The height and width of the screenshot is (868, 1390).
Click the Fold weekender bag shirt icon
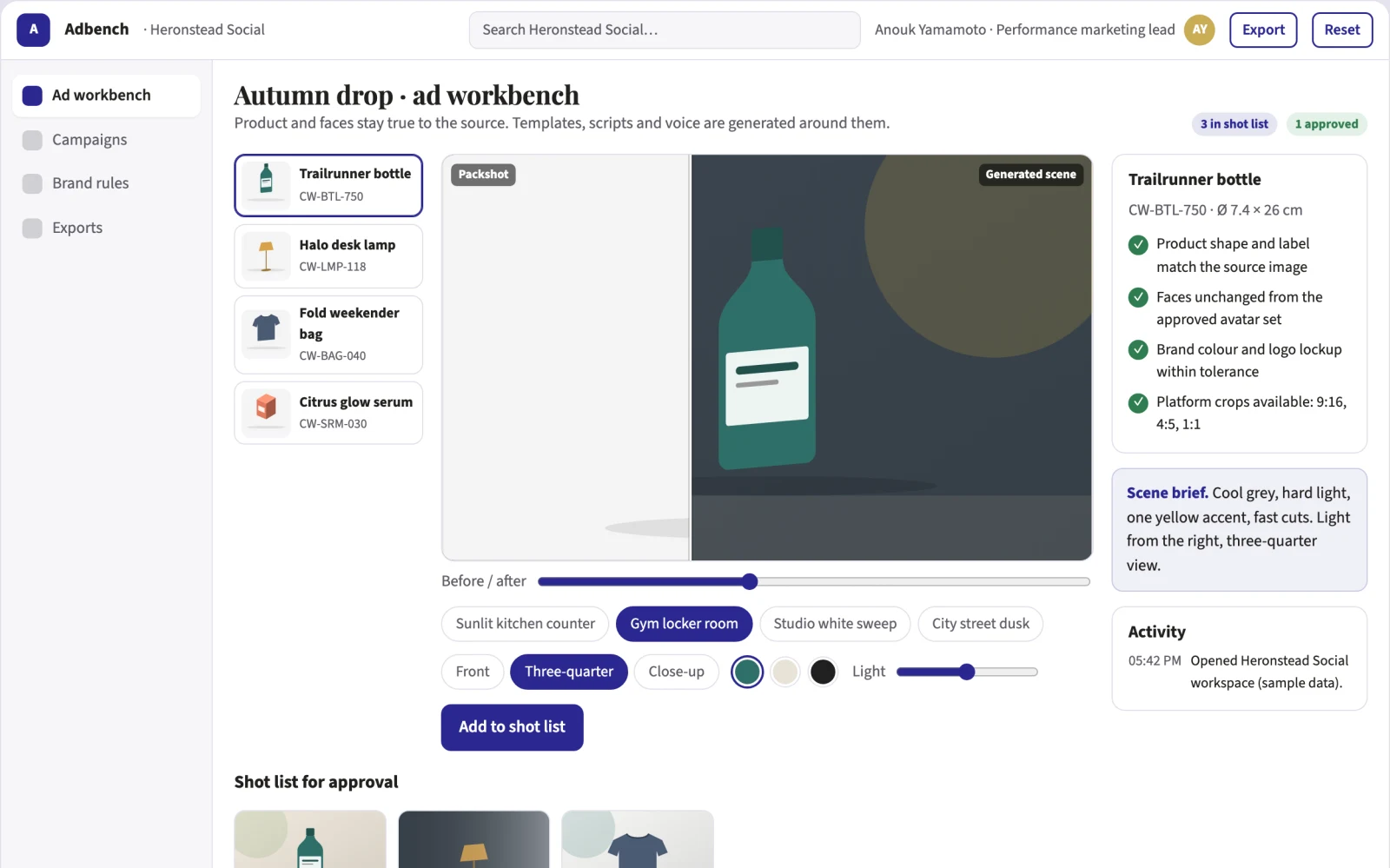[x=266, y=334]
